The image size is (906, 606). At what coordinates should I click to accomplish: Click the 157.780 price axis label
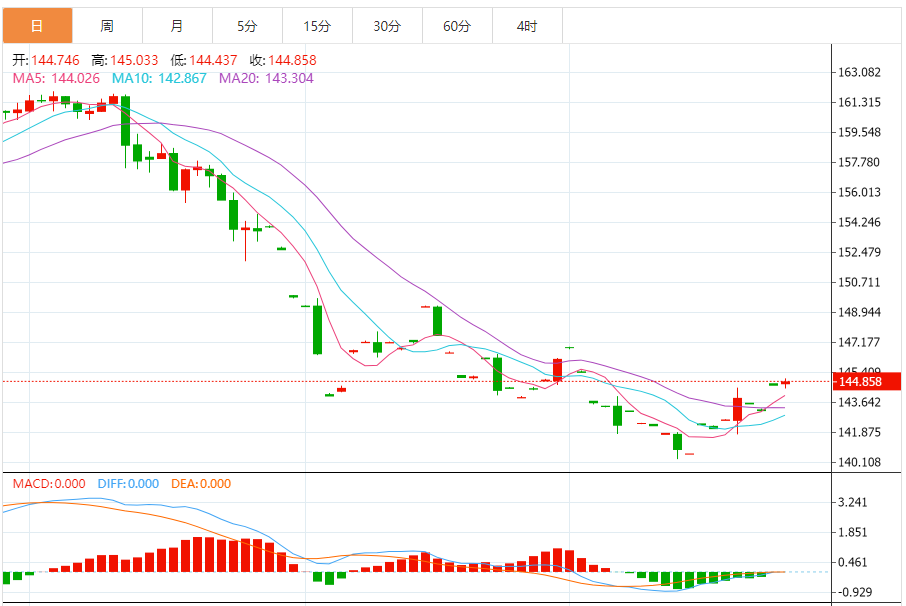pyautogui.click(x=859, y=162)
